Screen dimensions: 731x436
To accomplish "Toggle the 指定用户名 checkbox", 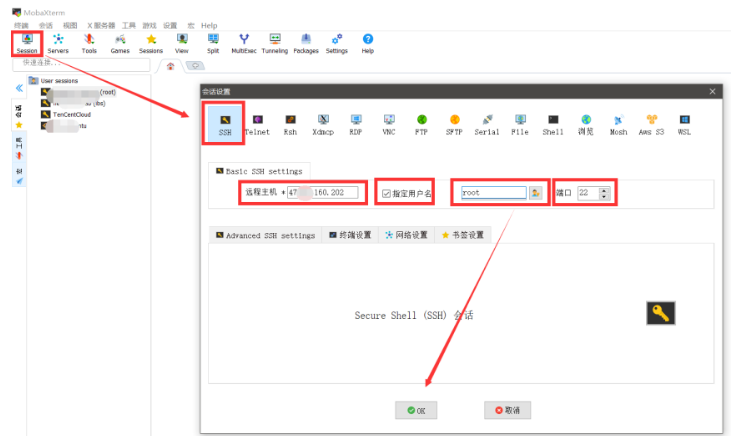I will tap(386, 194).
